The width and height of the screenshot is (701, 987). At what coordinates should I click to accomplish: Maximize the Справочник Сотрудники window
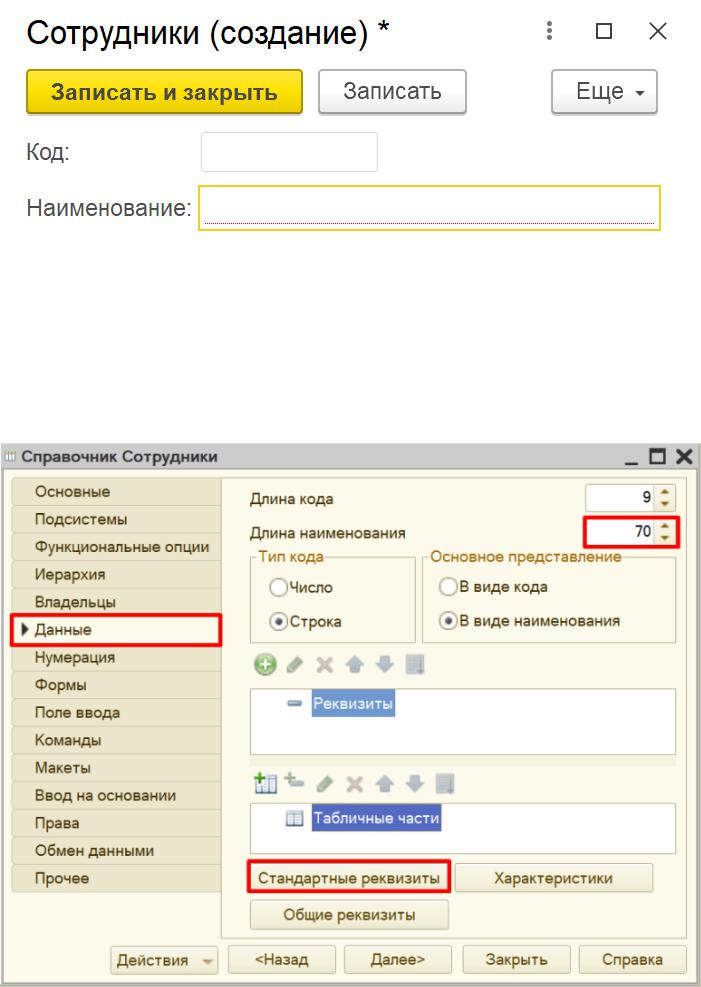(657, 456)
